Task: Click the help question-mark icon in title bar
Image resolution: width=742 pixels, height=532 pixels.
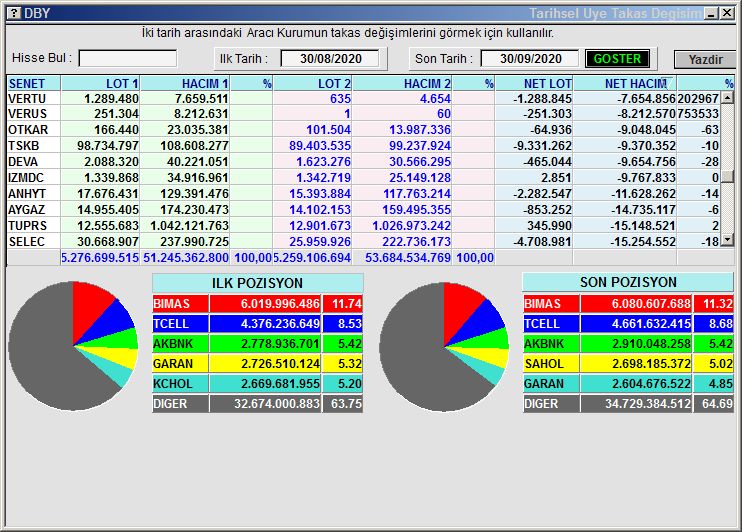Action: 15,13
